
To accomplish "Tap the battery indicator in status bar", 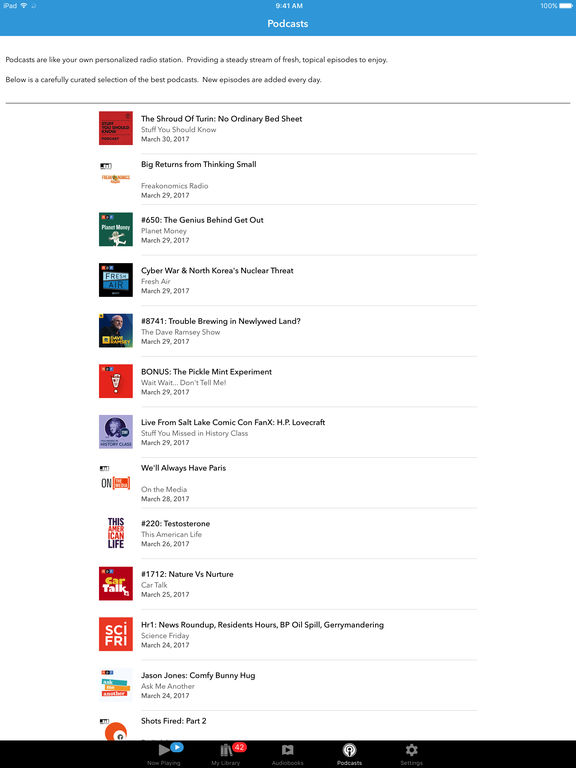I will click(x=566, y=6).
